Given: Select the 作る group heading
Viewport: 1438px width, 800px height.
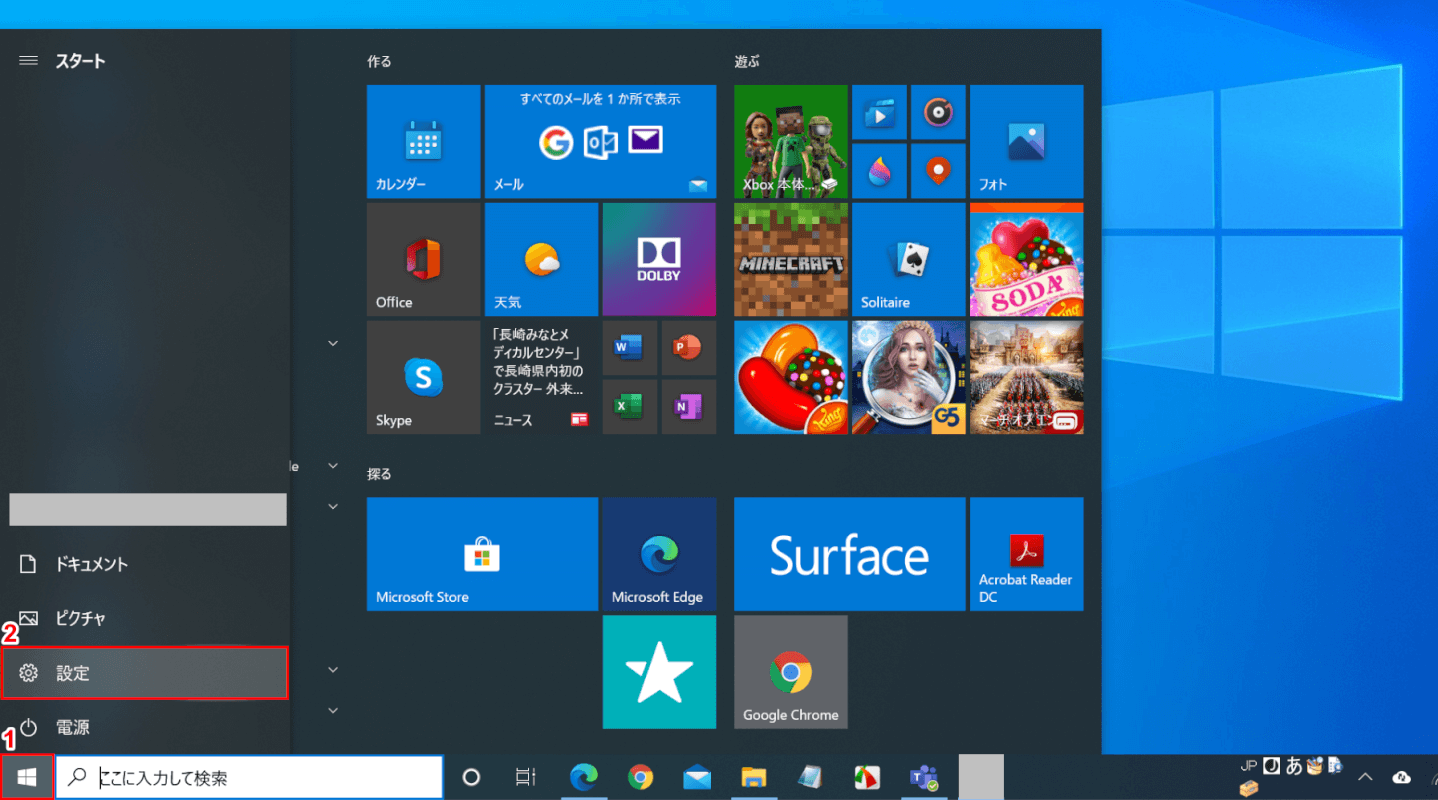Looking at the screenshot, I should [379, 61].
